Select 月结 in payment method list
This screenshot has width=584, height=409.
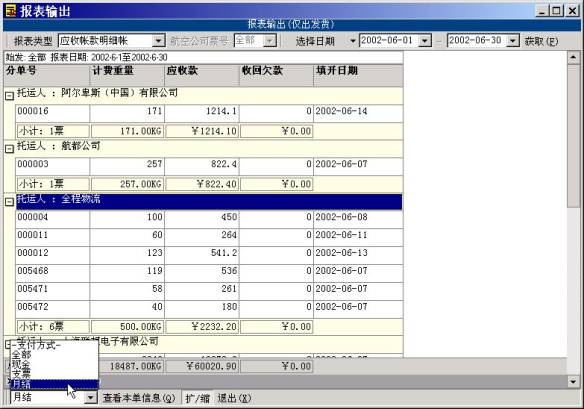(54, 384)
